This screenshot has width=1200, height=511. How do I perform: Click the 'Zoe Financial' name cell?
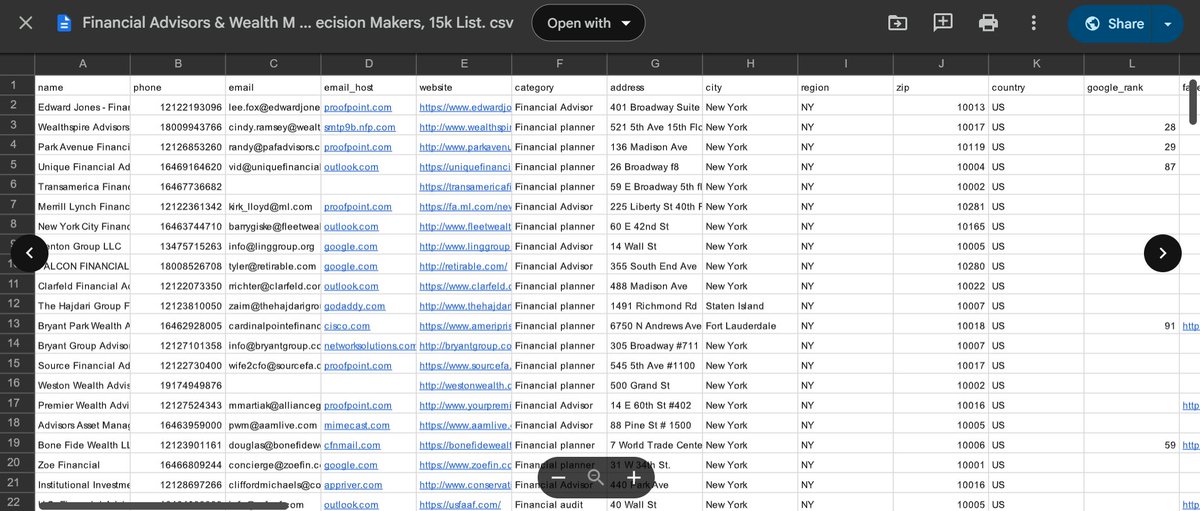point(82,465)
